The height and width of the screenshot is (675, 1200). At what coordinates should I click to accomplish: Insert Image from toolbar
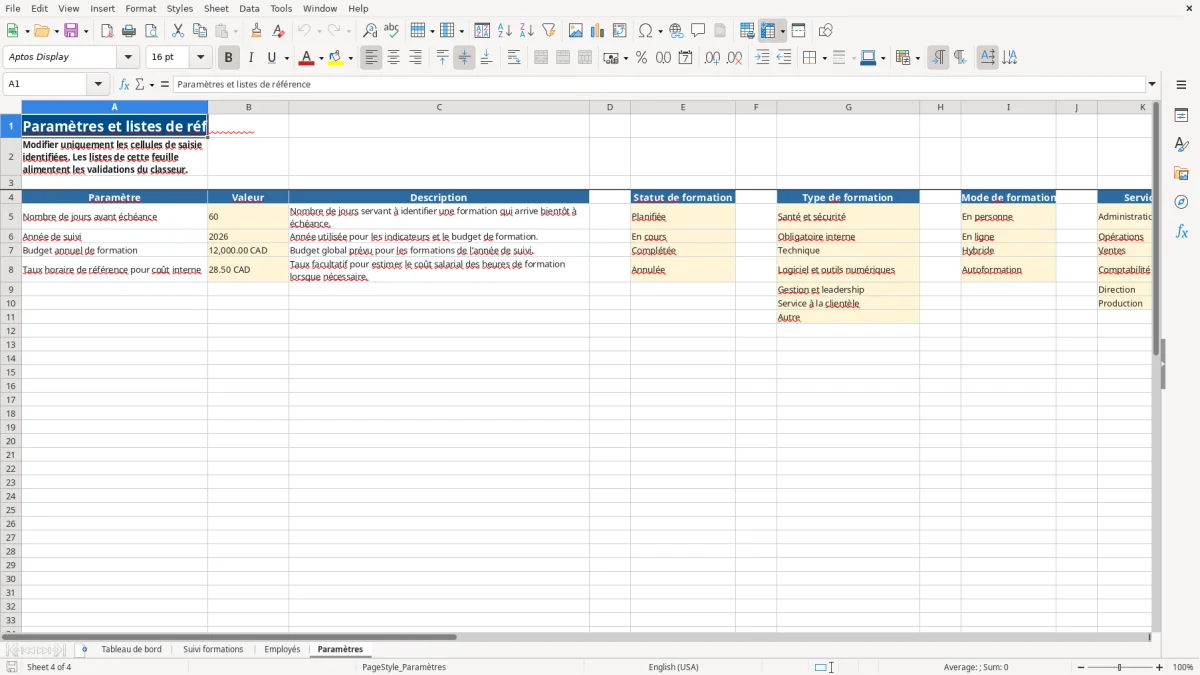(x=576, y=31)
